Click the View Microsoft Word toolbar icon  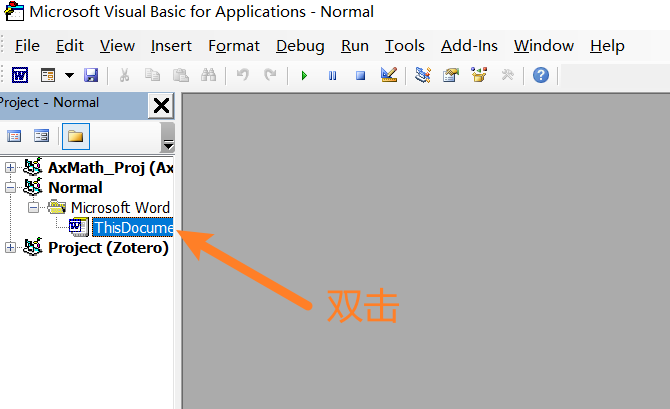pos(20,76)
